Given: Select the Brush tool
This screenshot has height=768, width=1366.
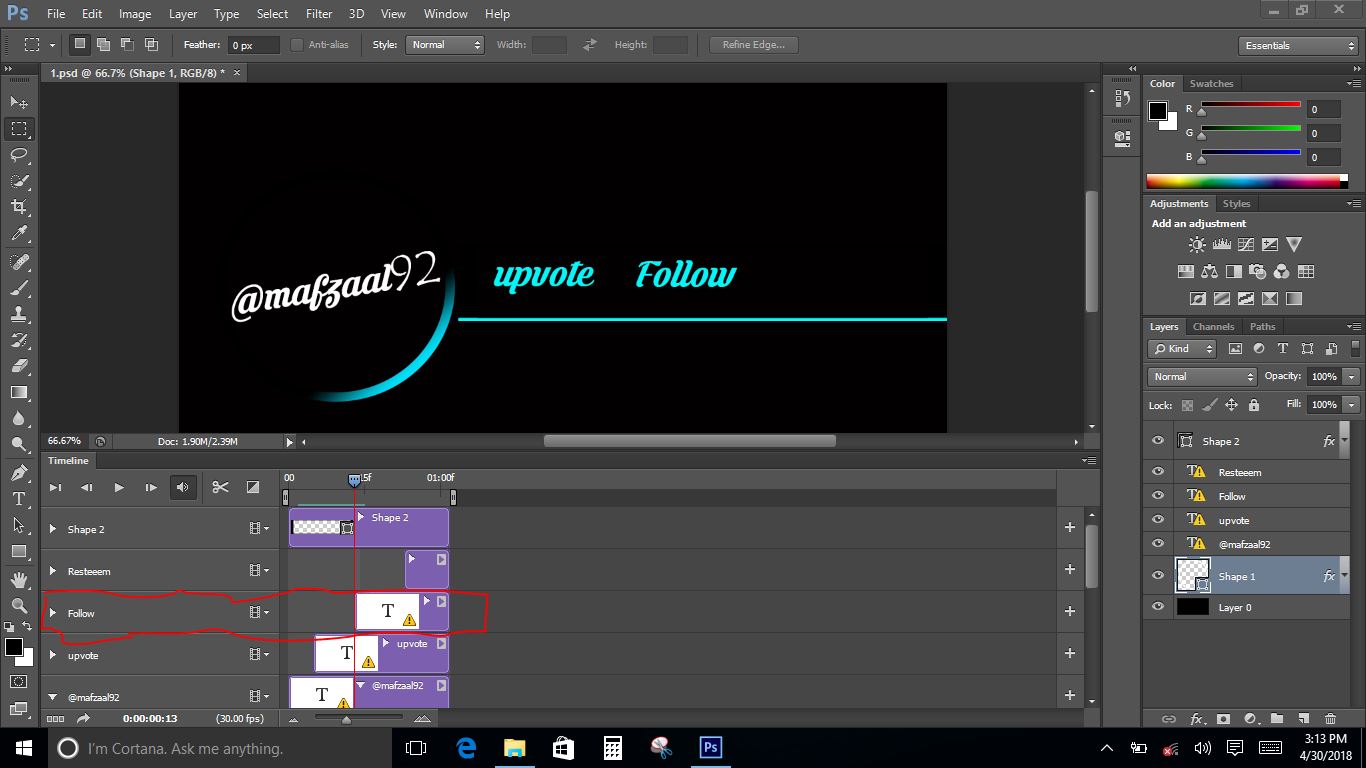Looking at the screenshot, I should coord(19,288).
